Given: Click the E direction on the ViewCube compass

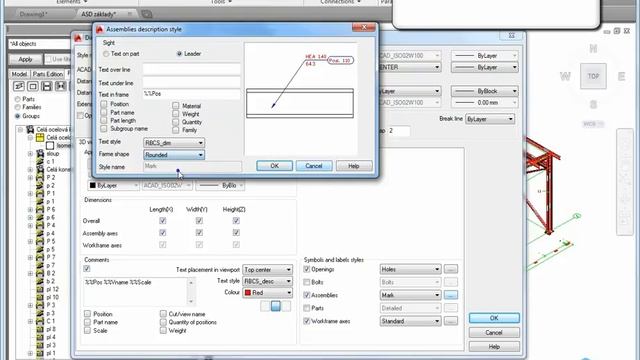Looking at the screenshot, I should pos(621,76).
